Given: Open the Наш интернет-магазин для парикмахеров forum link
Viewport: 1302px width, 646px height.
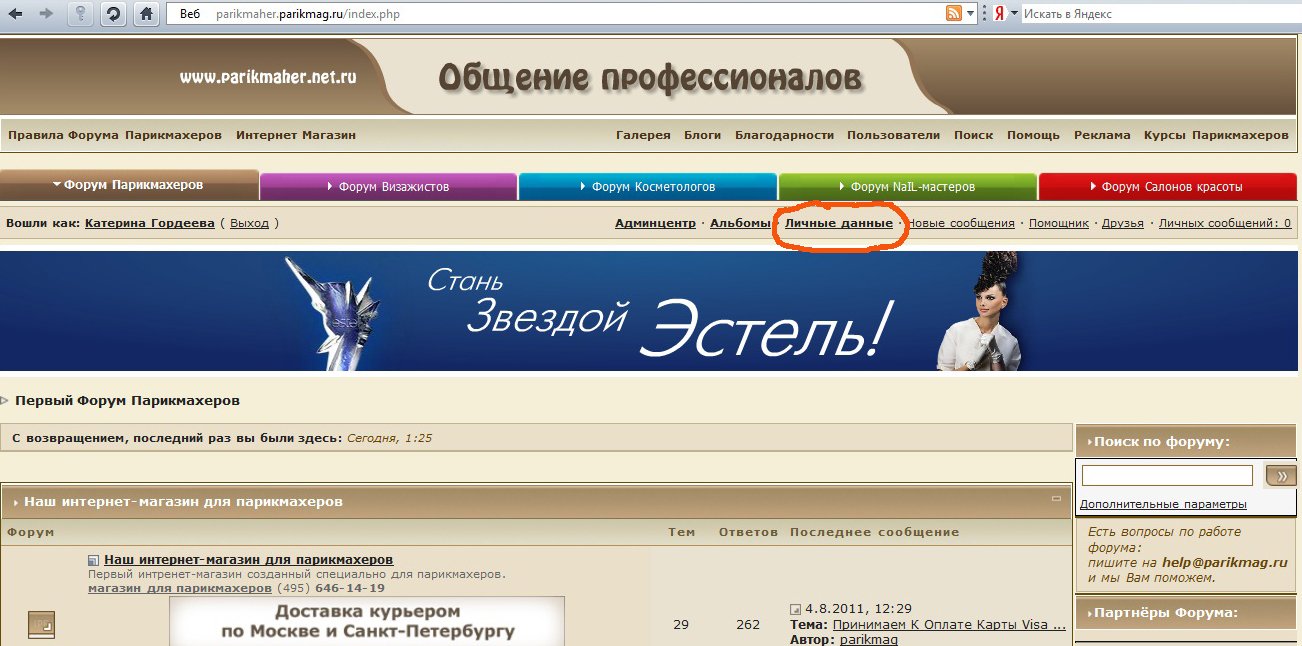Looking at the screenshot, I should (249, 559).
